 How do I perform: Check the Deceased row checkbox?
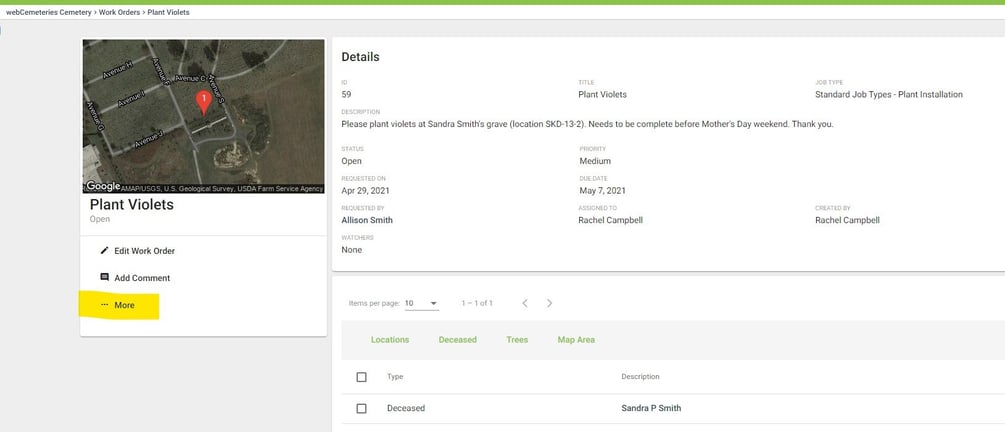361,408
